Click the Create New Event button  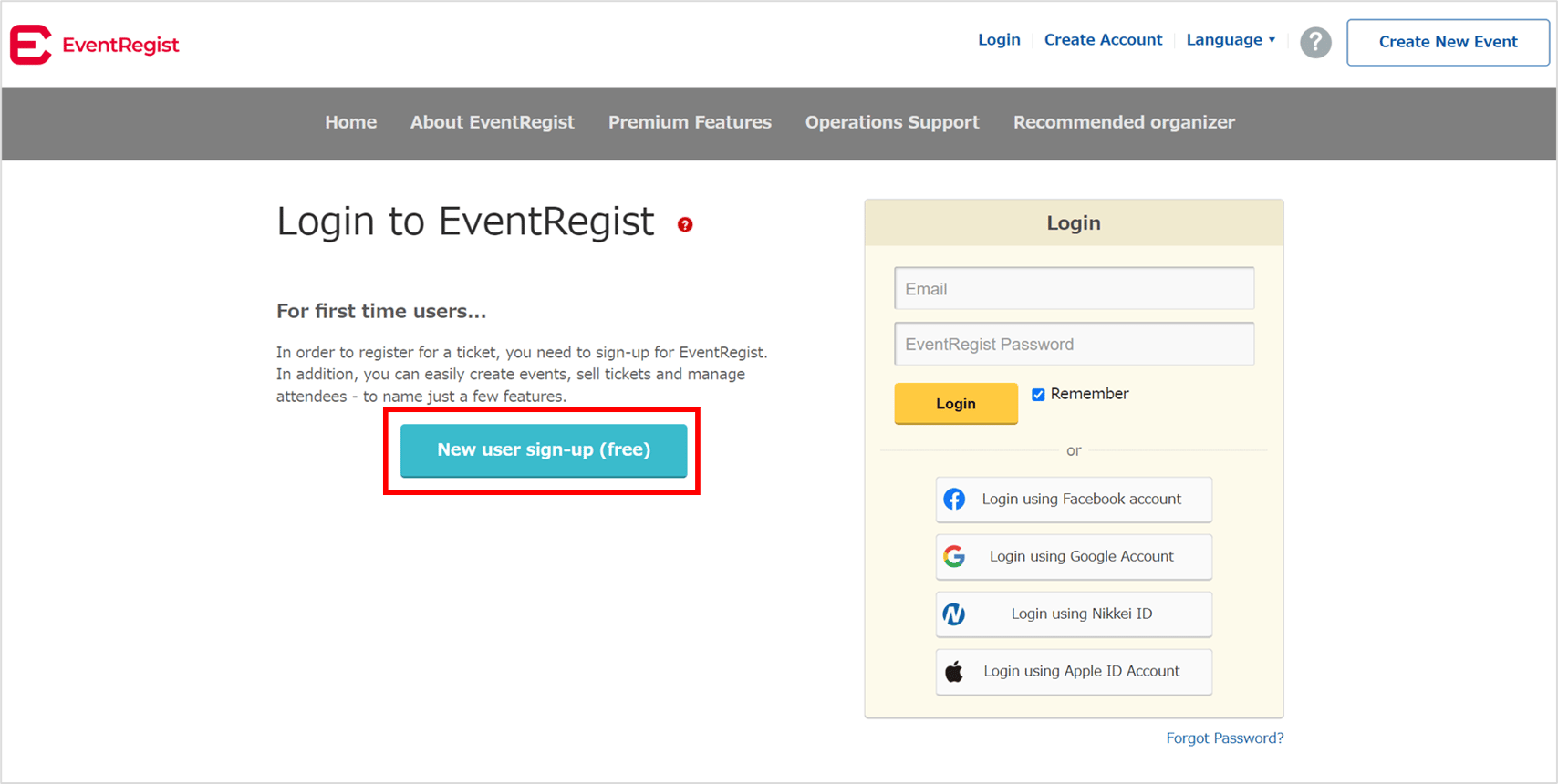click(1447, 42)
